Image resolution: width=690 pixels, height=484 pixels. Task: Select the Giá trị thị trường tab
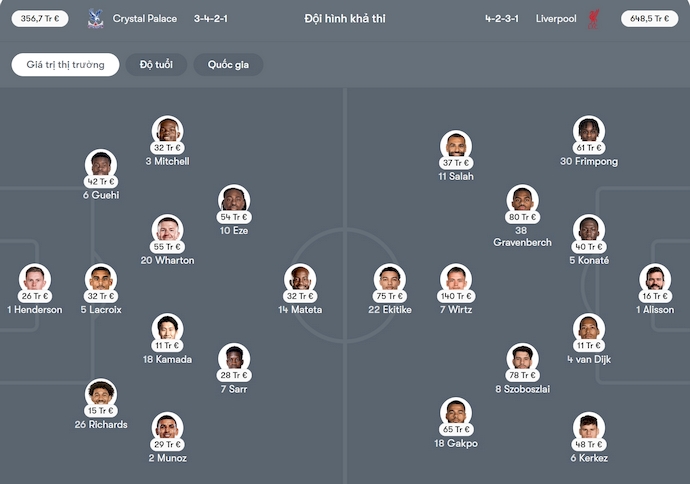coord(65,65)
